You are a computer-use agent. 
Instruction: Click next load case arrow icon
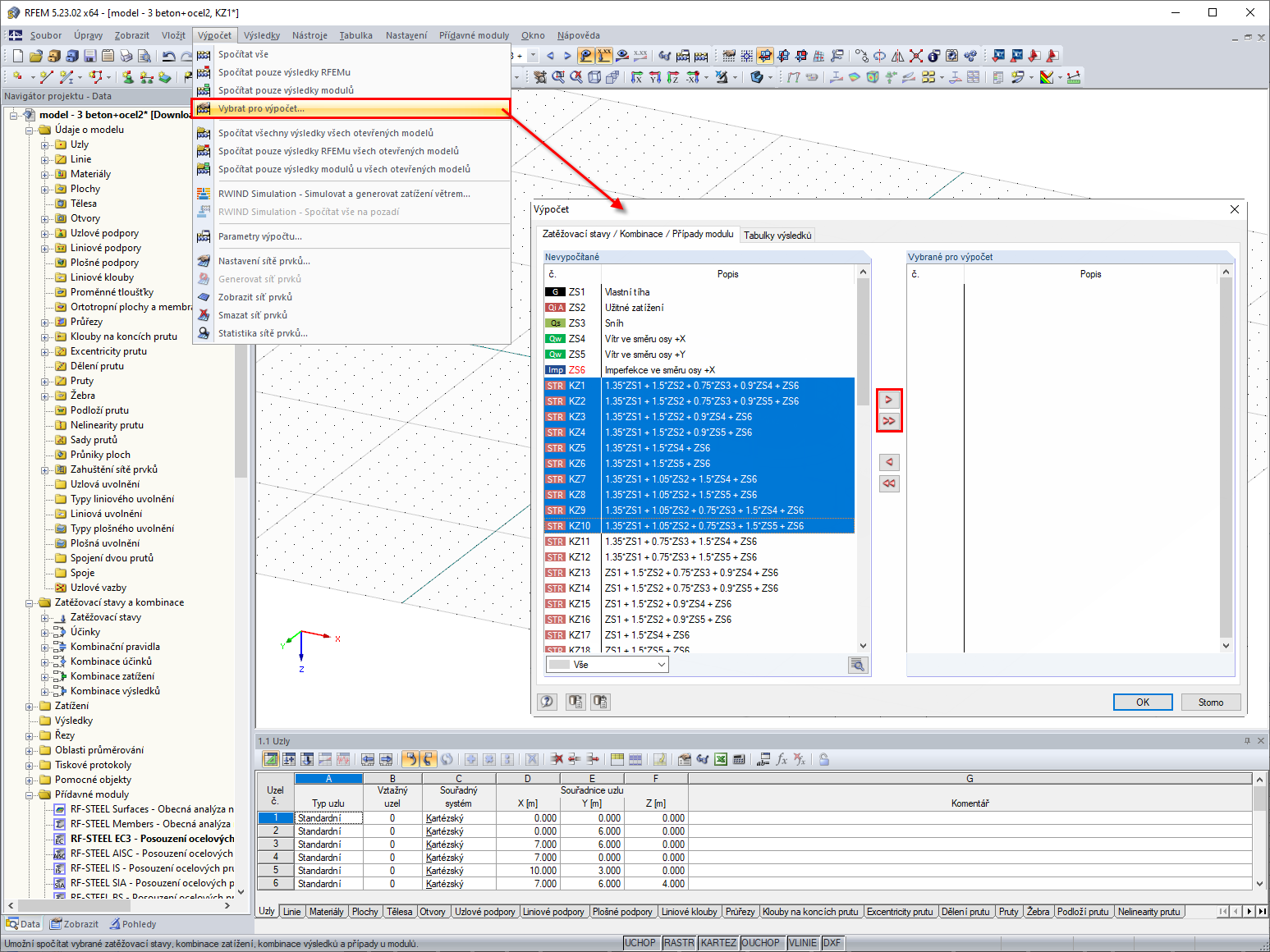pyautogui.click(x=566, y=56)
